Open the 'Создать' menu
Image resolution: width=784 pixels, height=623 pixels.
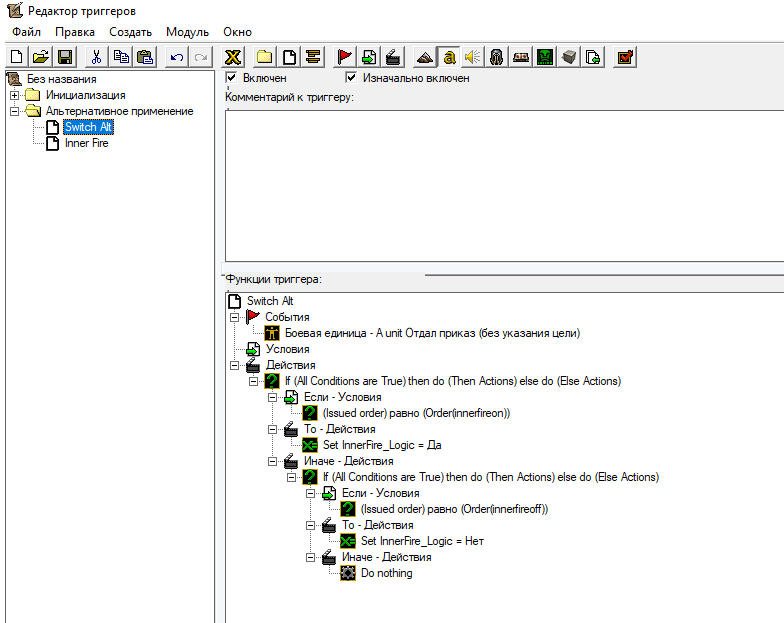(130, 32)
